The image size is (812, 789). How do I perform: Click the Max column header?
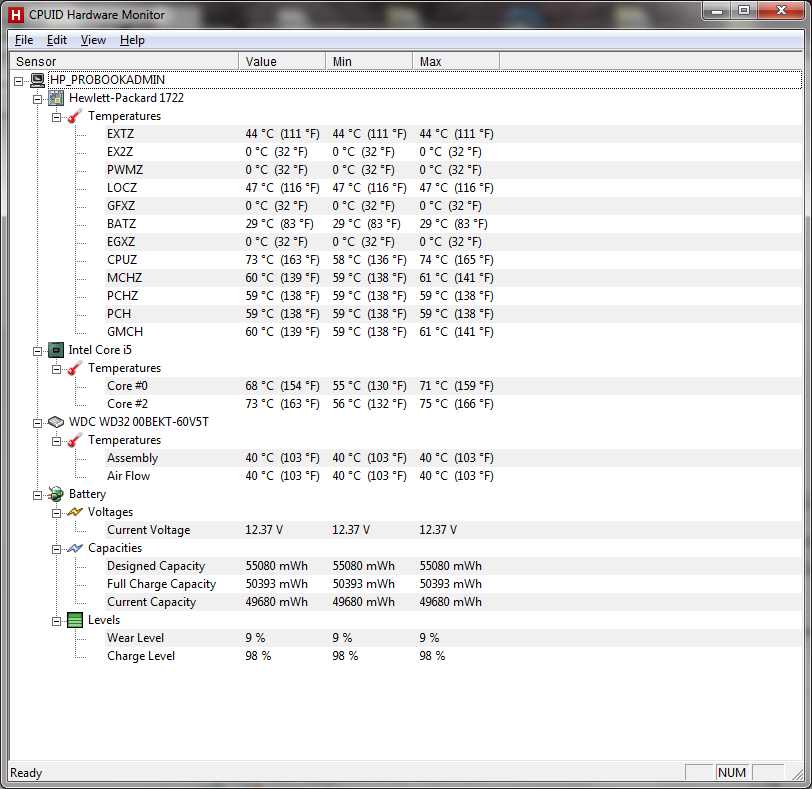pyautogui.click(x=456, y=61)
